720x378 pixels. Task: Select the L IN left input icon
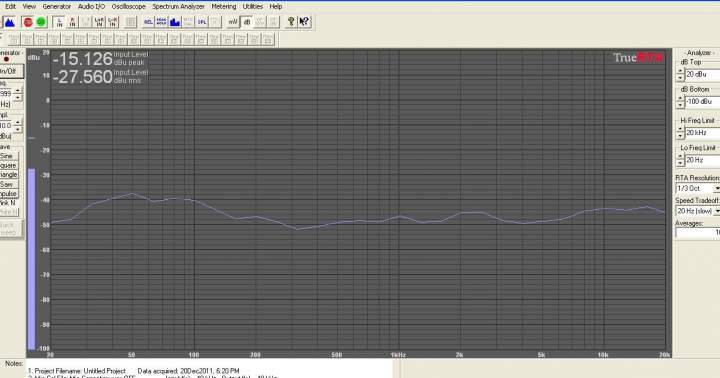[x=59, y=22]
